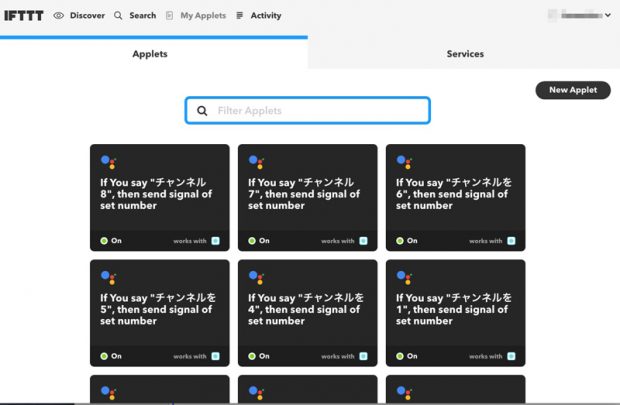Click the Google Assistant icon on the チャンネルを 4 card
This screenshot has height=405, width=620.
[x=256, y=277]
